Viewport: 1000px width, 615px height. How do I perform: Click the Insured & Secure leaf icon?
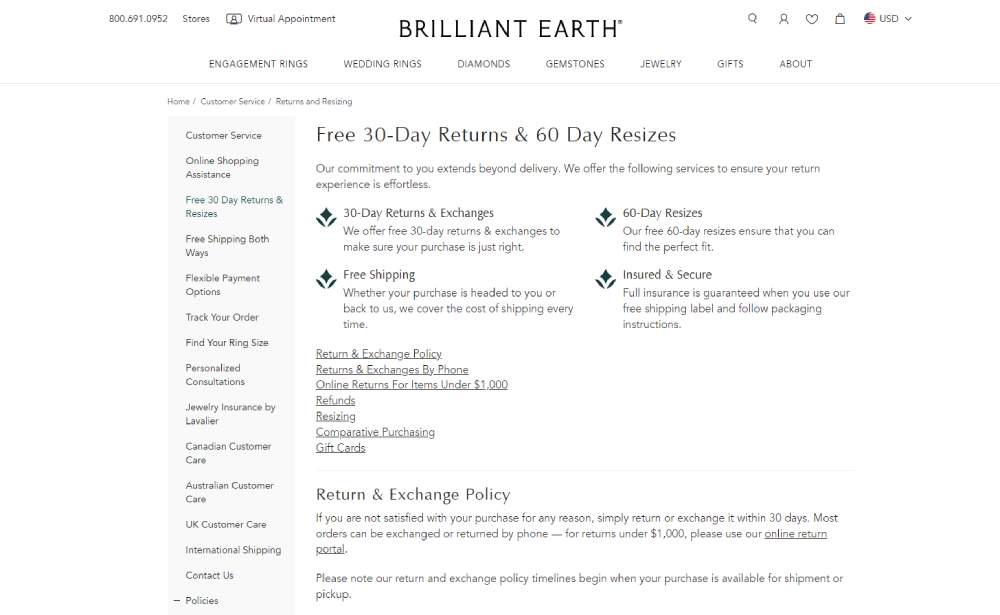605,279
